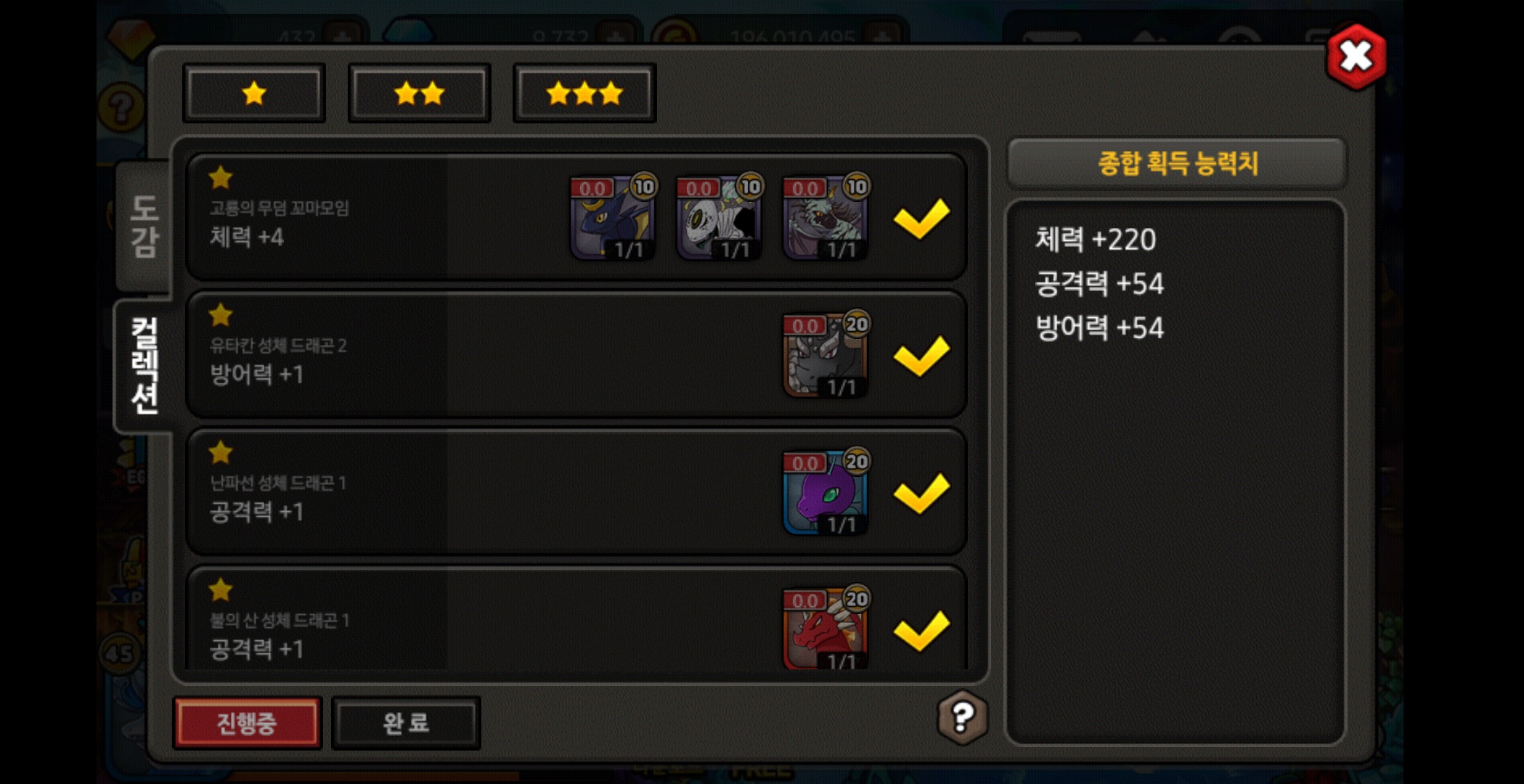Screen dimensions: 1524x784
Task: Click the green undead dragon icon
Action: click(826, 217)
